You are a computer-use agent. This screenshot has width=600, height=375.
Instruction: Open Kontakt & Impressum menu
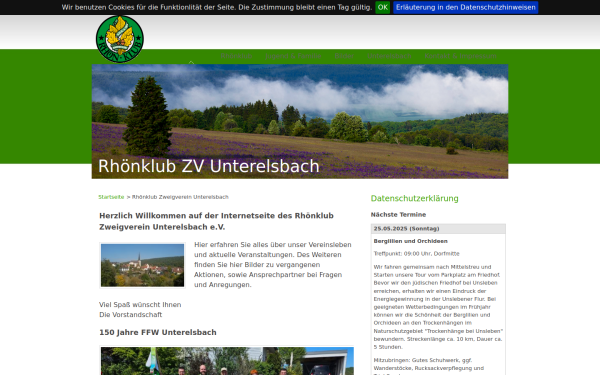pos(460,56)
